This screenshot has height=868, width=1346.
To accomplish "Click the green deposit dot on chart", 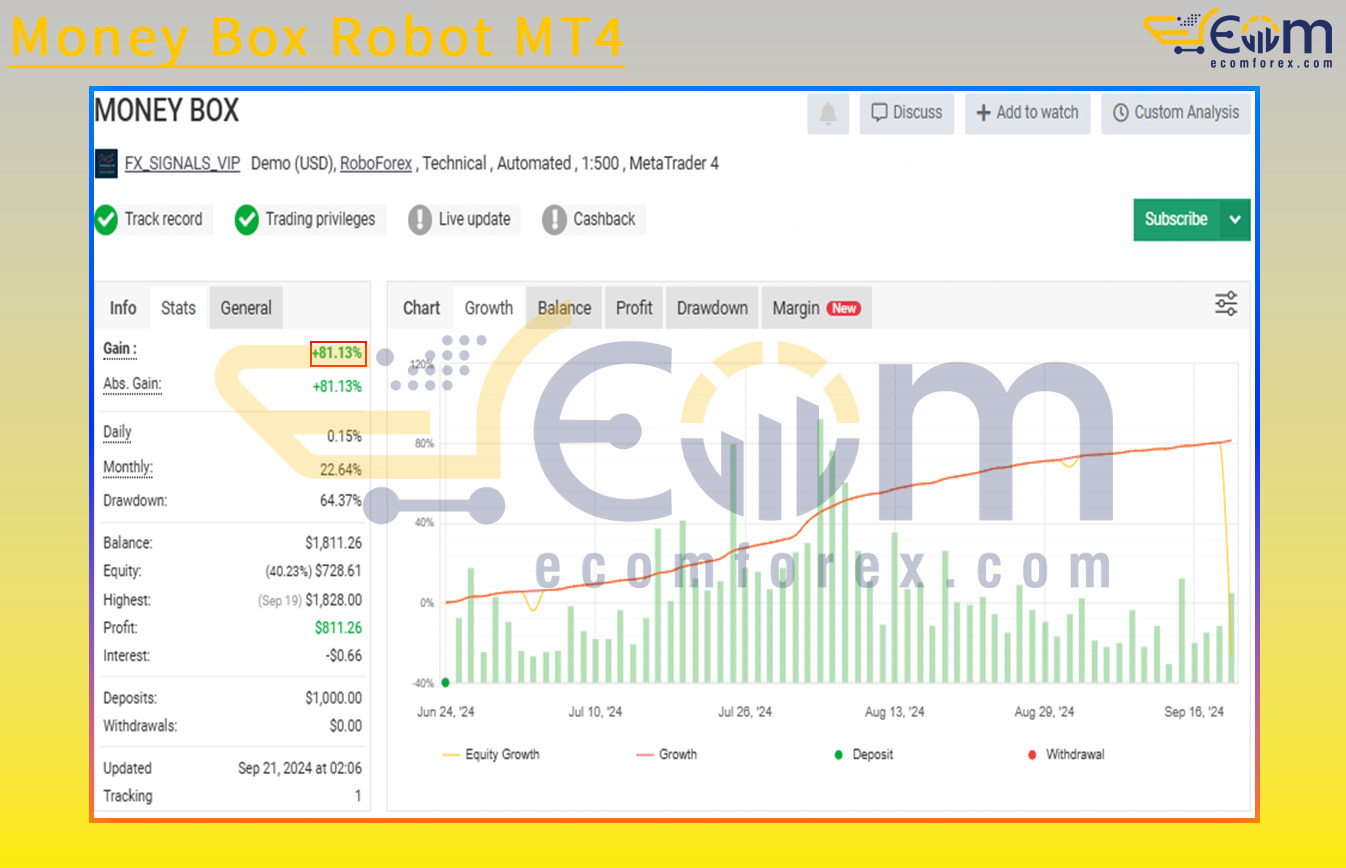I will tap(445, 683).
